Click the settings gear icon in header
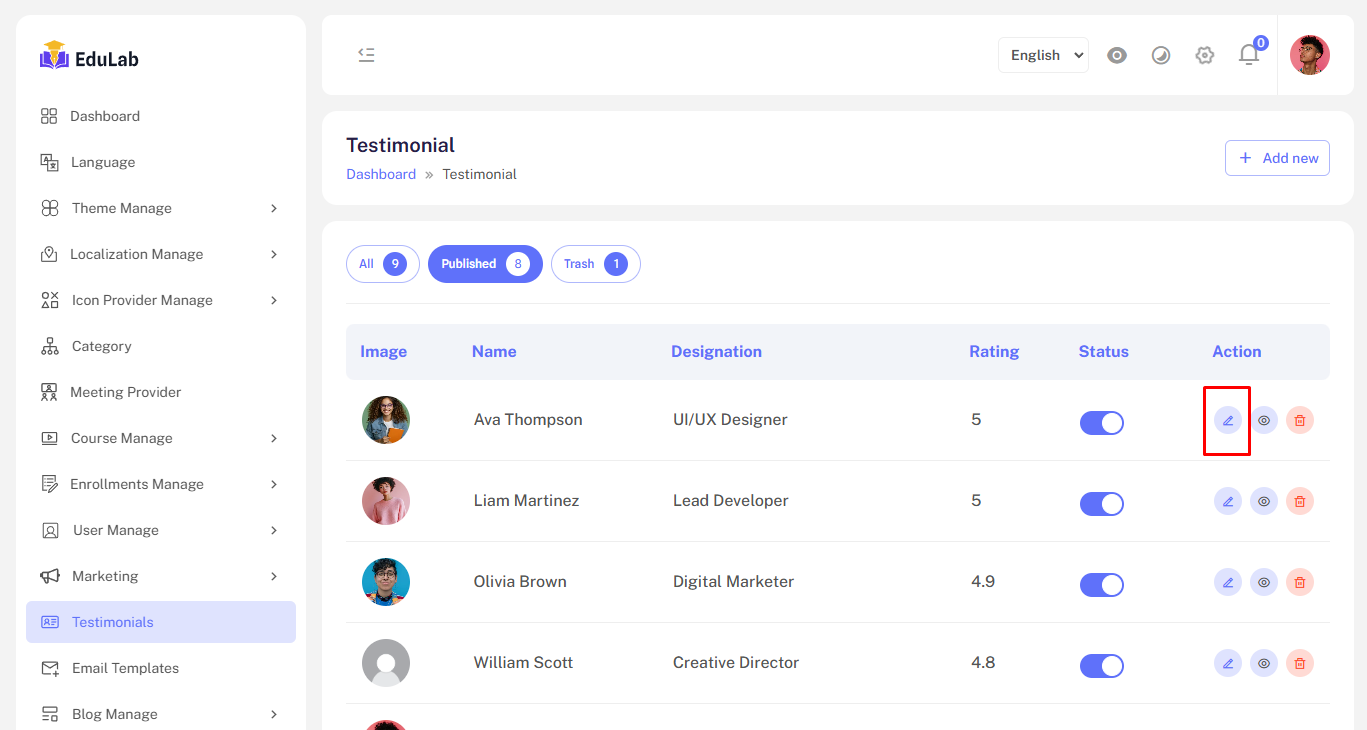Viewport: 1367px width, 730px height. [1204, 55]
